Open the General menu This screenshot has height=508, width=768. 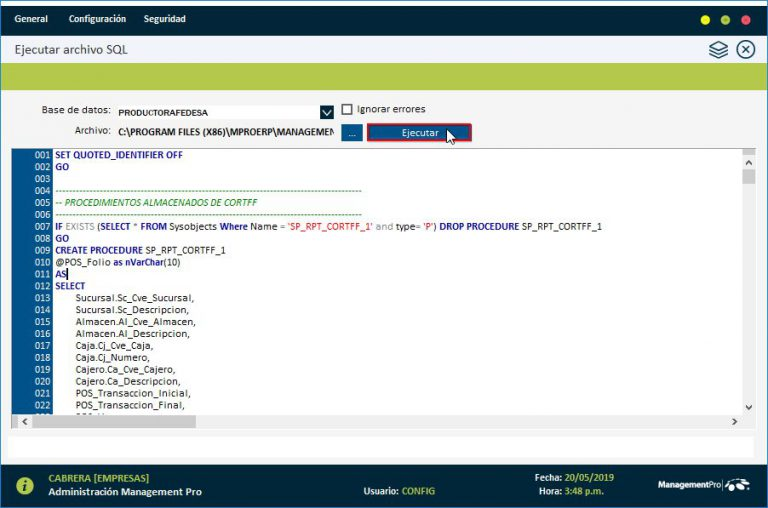(x=31, y=19)
